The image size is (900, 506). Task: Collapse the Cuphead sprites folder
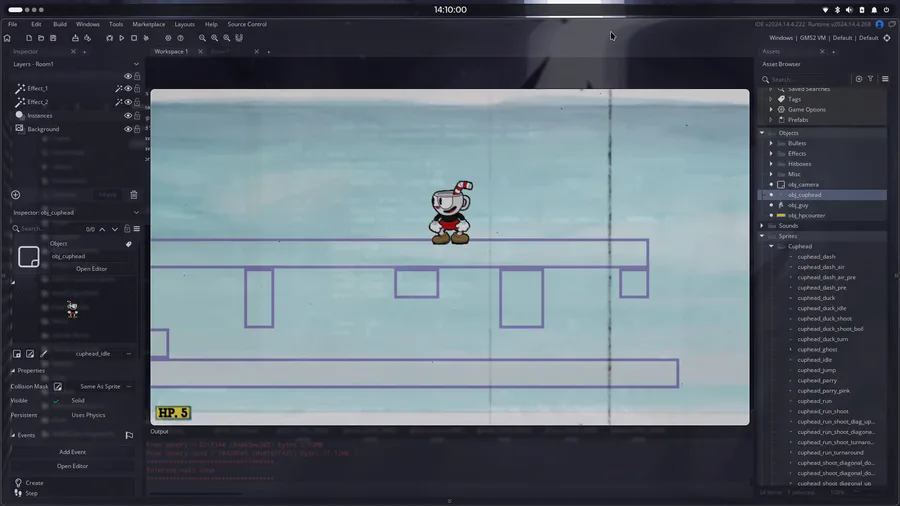click(771, 246)
